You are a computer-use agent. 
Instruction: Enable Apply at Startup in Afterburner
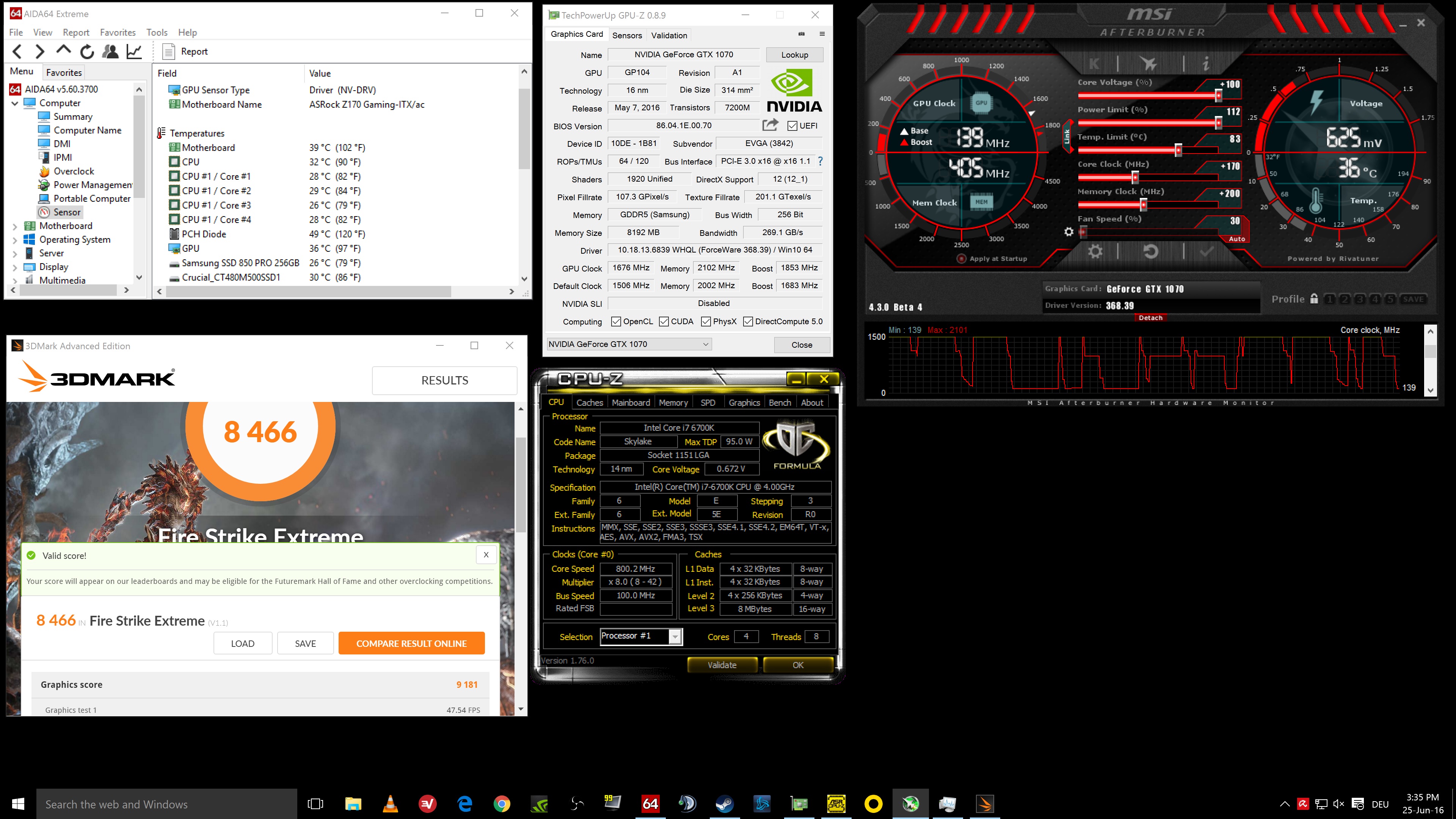[x=962, y=259]
